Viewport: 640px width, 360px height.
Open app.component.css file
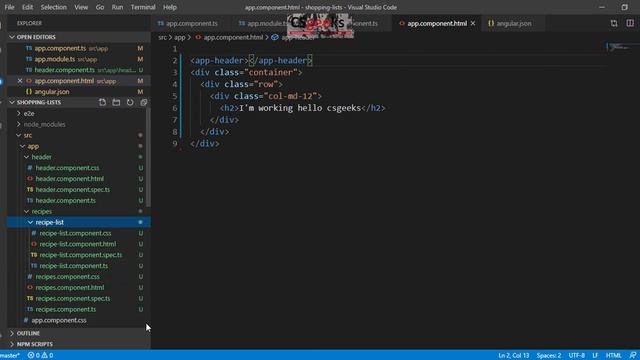coord(59,320)
